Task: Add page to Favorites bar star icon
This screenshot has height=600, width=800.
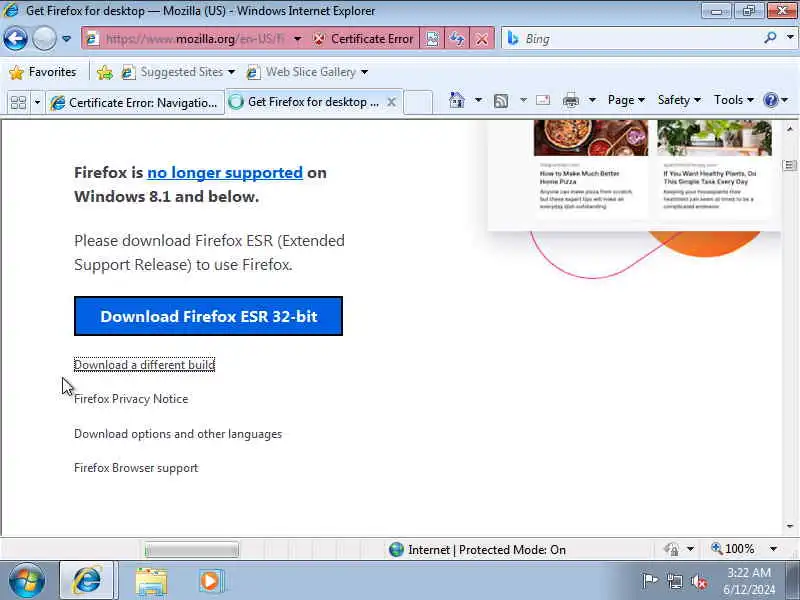Action: [105, 72]
